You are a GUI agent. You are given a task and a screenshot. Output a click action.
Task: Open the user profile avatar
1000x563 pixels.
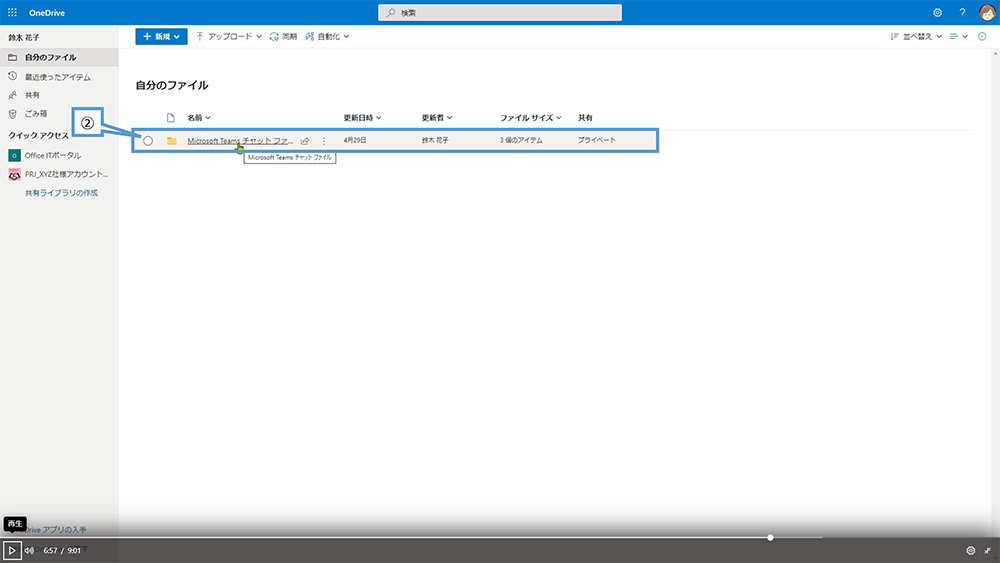pyautogui.click(x=987, y=12)
